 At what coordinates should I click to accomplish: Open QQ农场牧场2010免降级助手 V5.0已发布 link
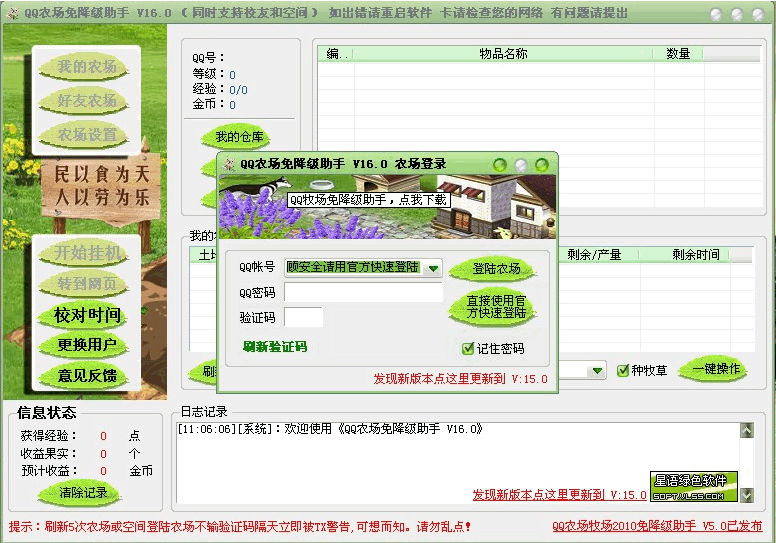tap(657, 526)
